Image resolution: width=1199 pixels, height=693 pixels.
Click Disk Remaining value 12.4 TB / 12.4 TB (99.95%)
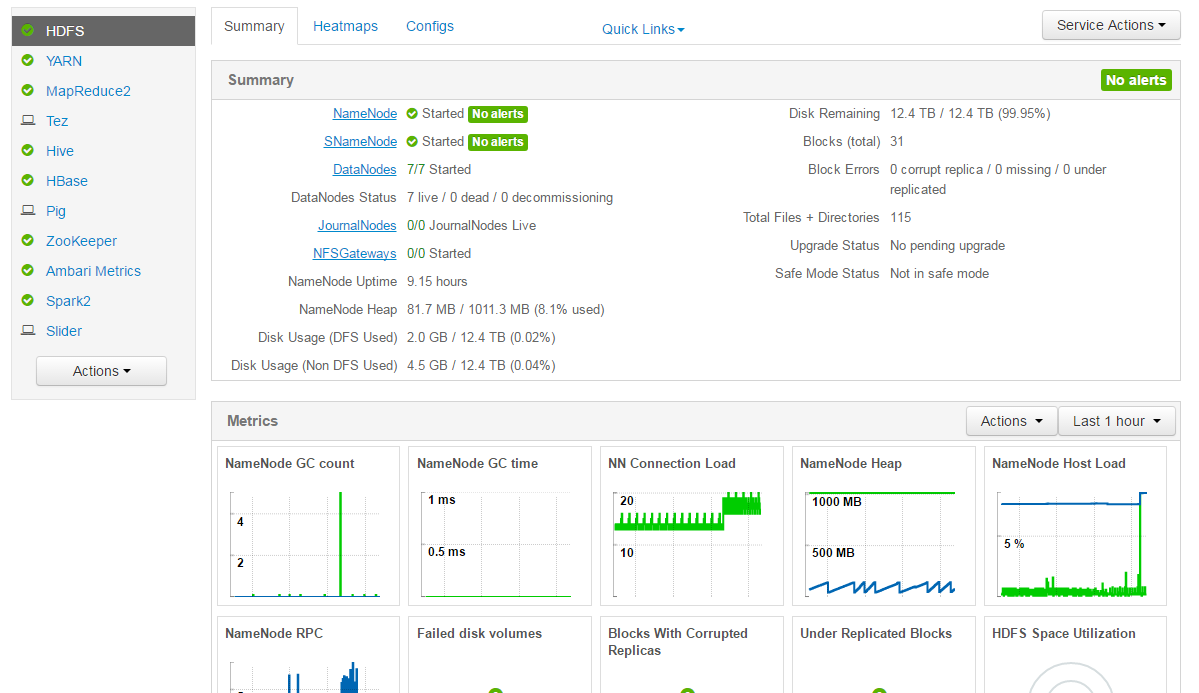pos(970,113)
